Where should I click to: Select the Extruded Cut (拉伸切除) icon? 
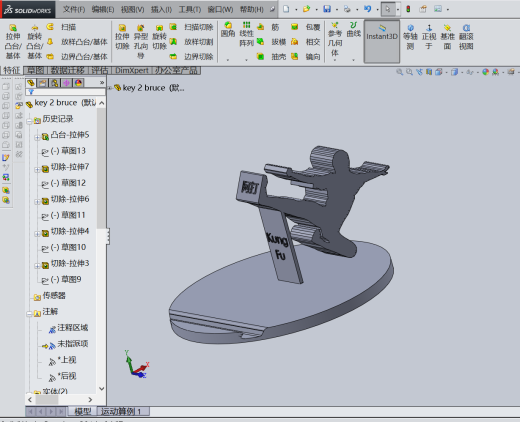tap(122, 28)
